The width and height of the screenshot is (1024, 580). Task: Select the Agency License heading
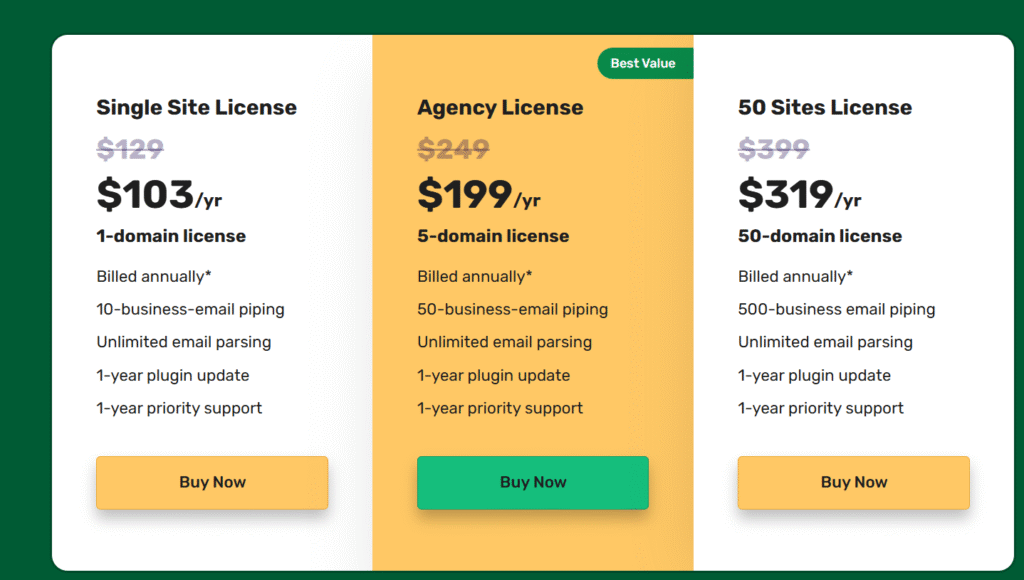coord(500,108)
